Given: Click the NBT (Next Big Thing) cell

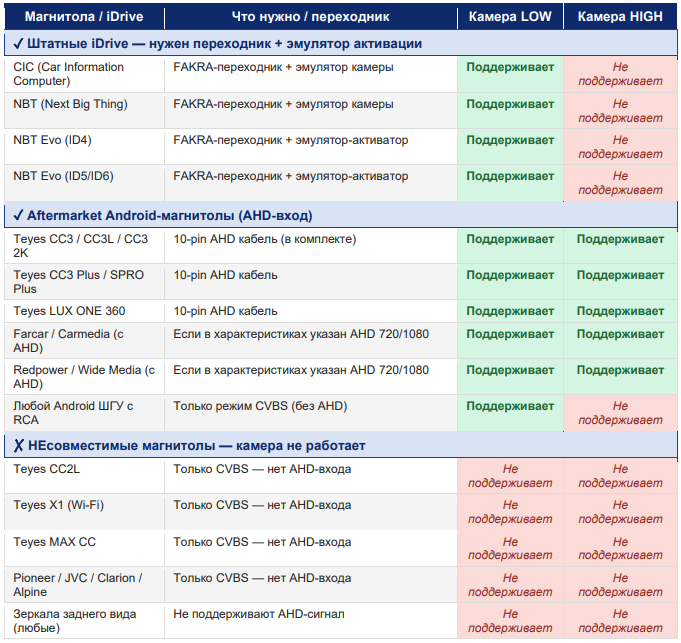Looking at the screenshot, I should pos(84,111).
